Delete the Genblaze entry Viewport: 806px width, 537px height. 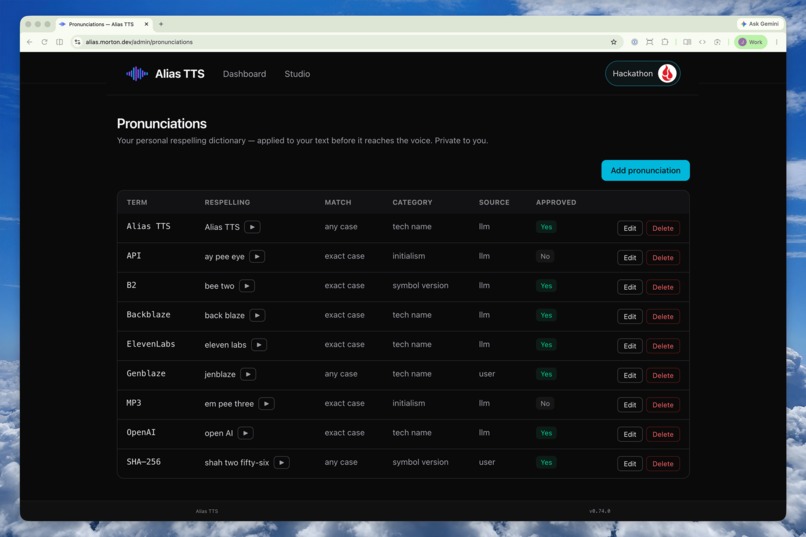click(x=663, y=376)
